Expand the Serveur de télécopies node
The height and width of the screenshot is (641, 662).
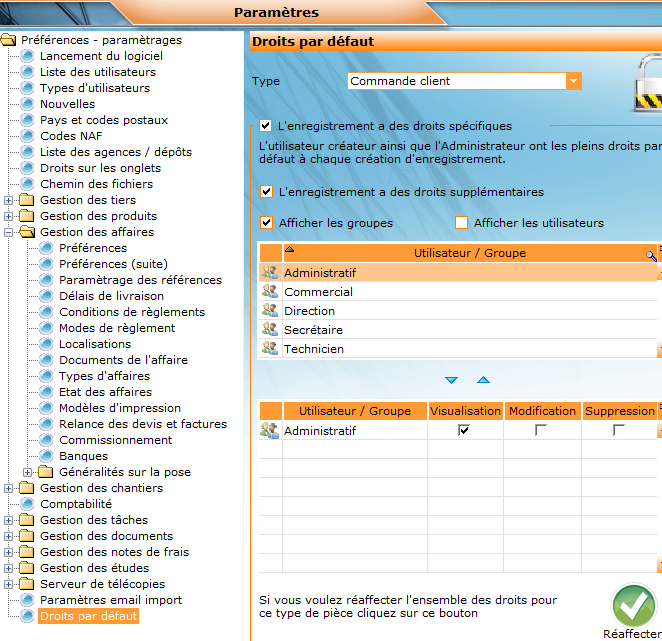[x=8, y=584]
